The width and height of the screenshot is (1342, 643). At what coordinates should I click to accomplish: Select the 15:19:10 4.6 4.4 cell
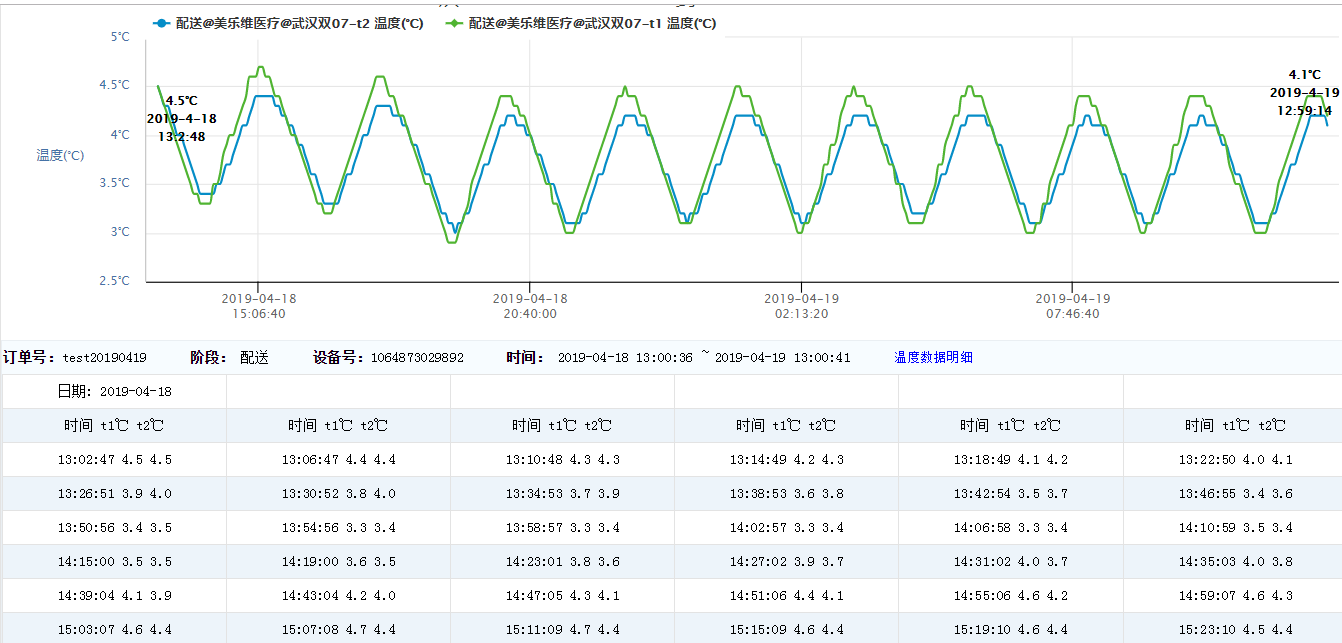[x=1010, y=628]
